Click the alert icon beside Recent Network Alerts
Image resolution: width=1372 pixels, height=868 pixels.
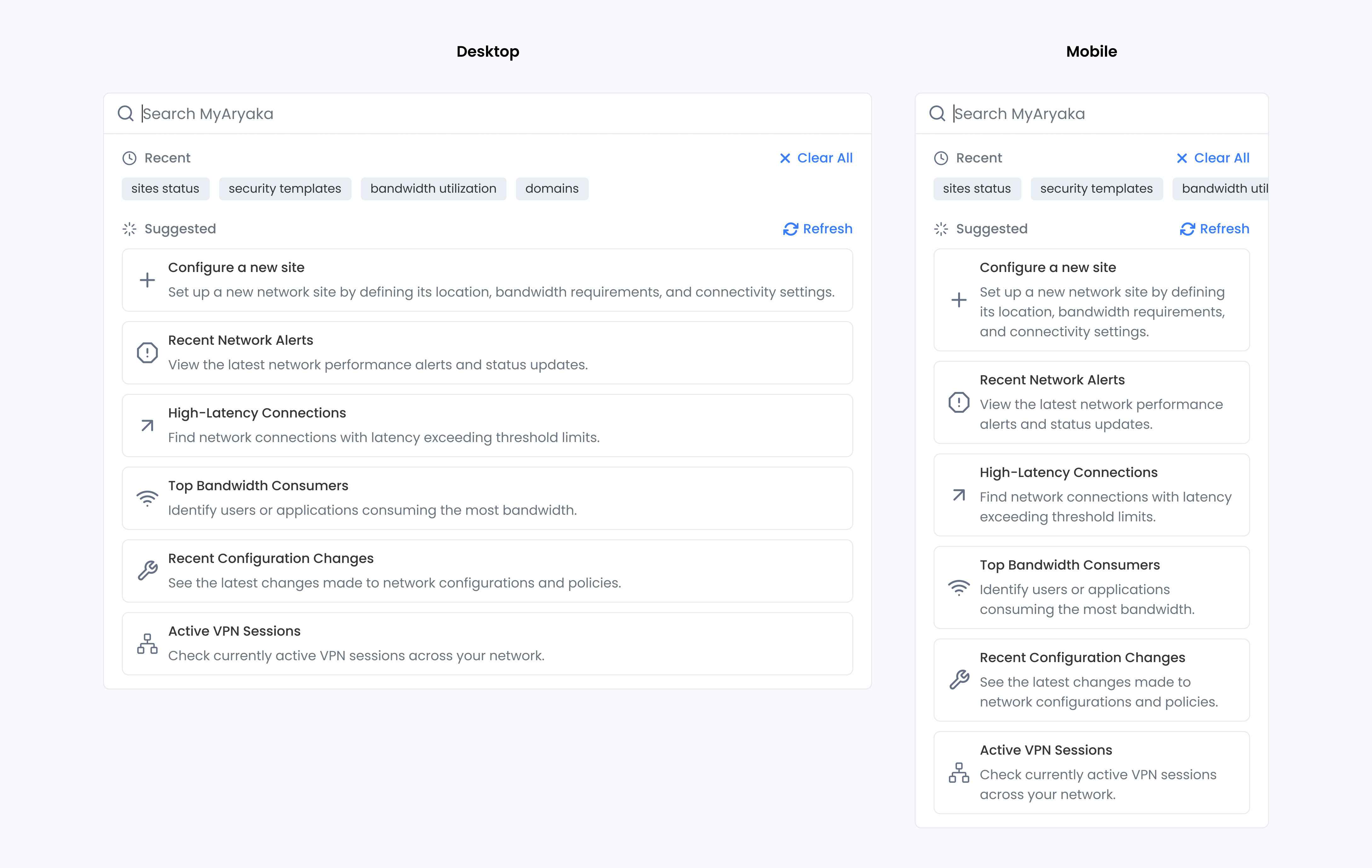coord(147,353)
